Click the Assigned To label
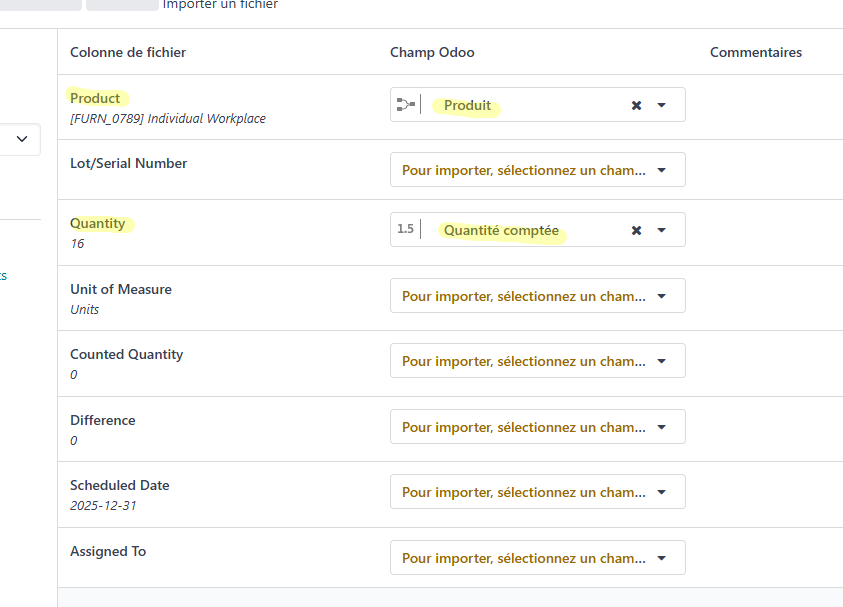Image resolution: width=843 pixels, height=607 pixels. (108, 552)
